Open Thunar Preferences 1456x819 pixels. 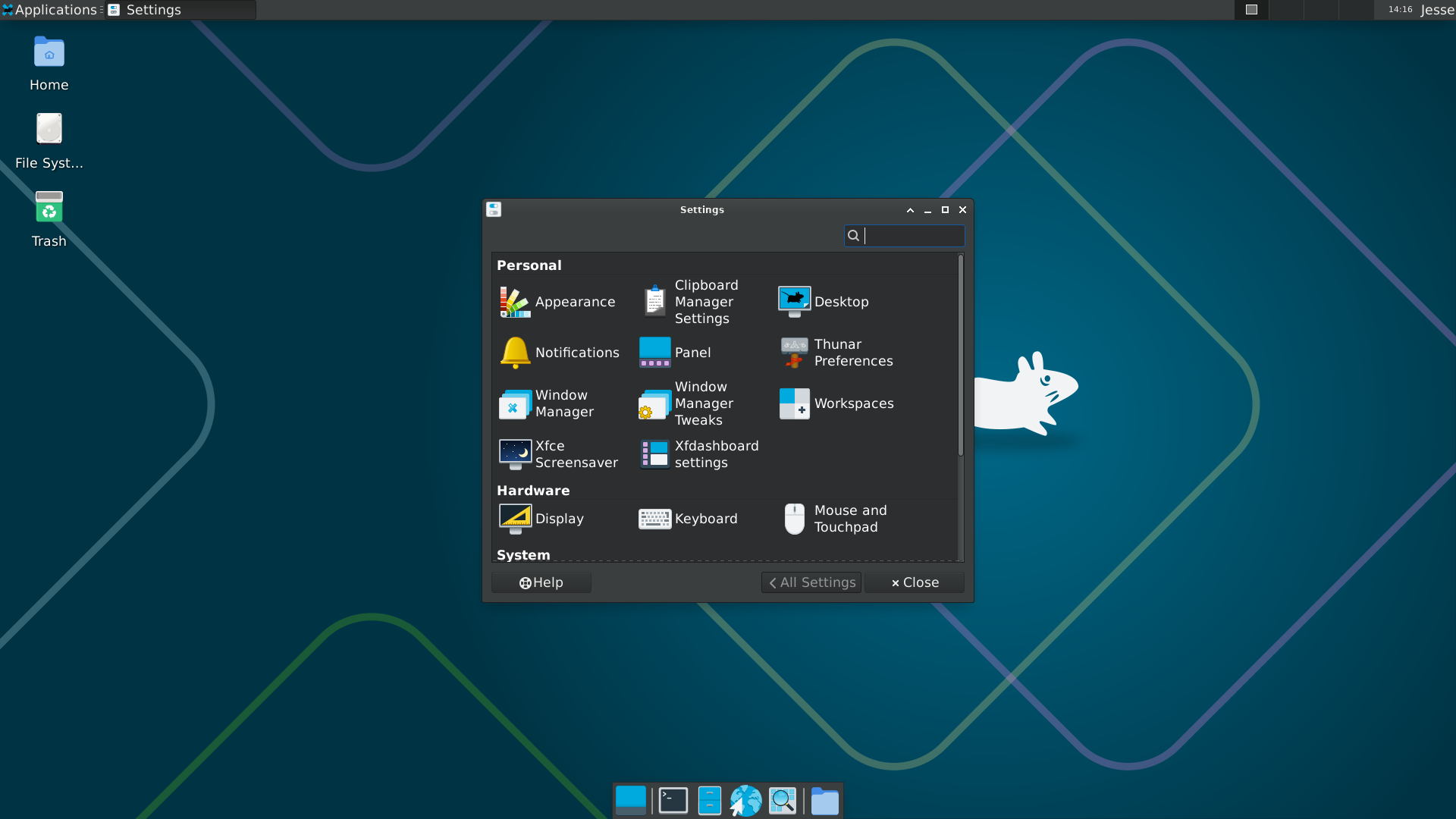(836, 353)
